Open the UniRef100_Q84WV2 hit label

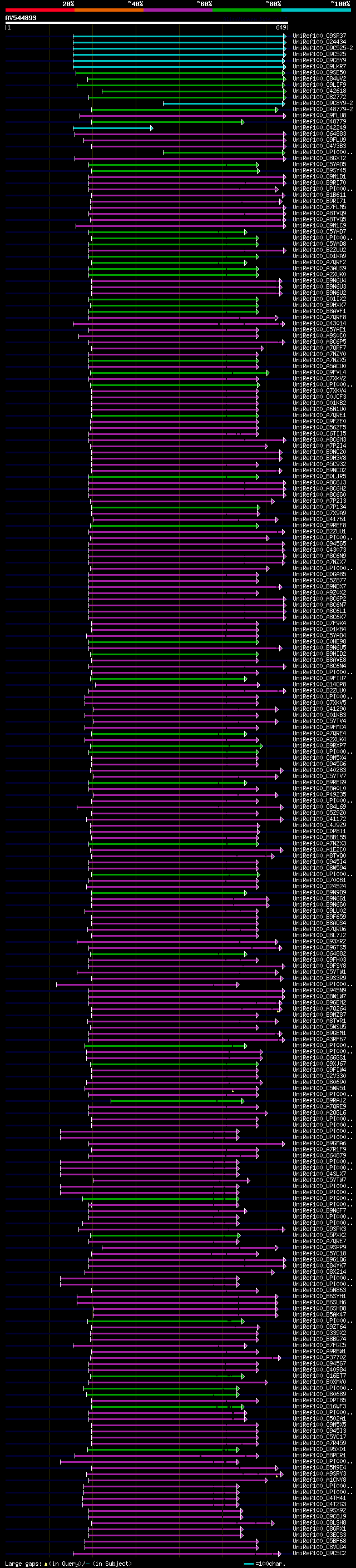319,78
